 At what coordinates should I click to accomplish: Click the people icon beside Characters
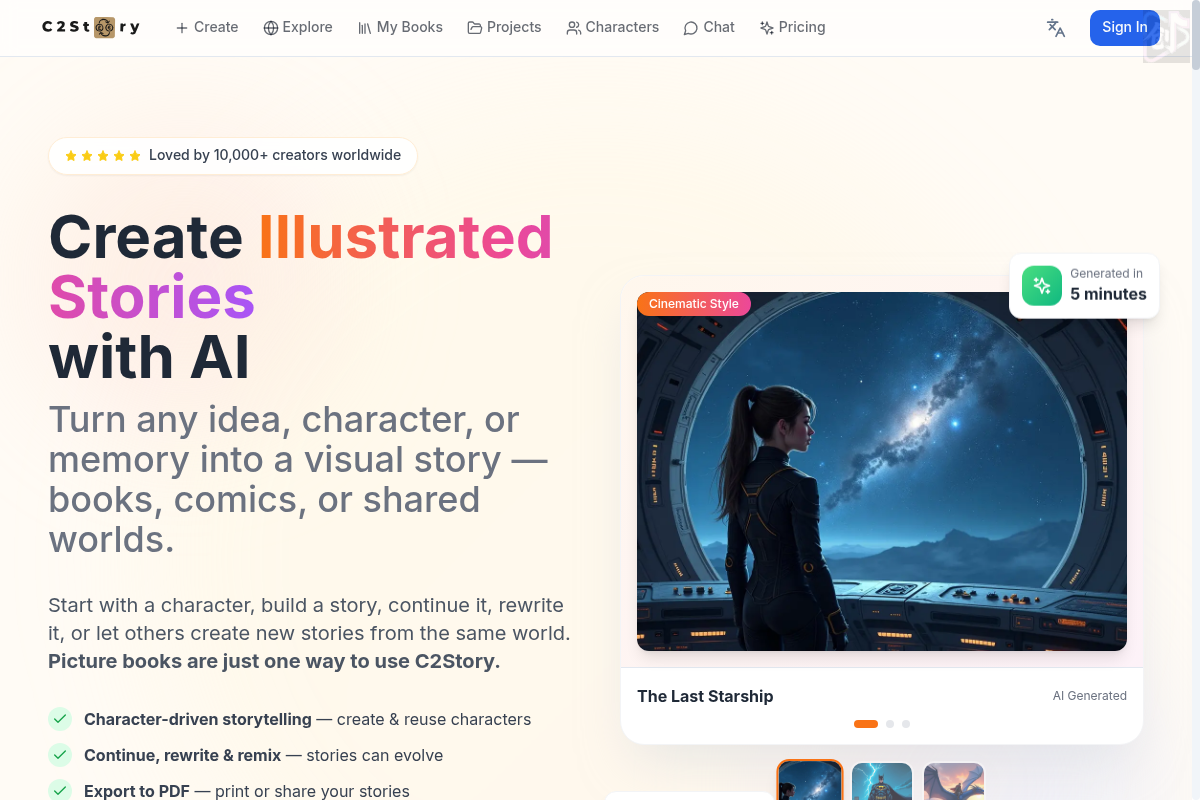(x=574, y=28)
